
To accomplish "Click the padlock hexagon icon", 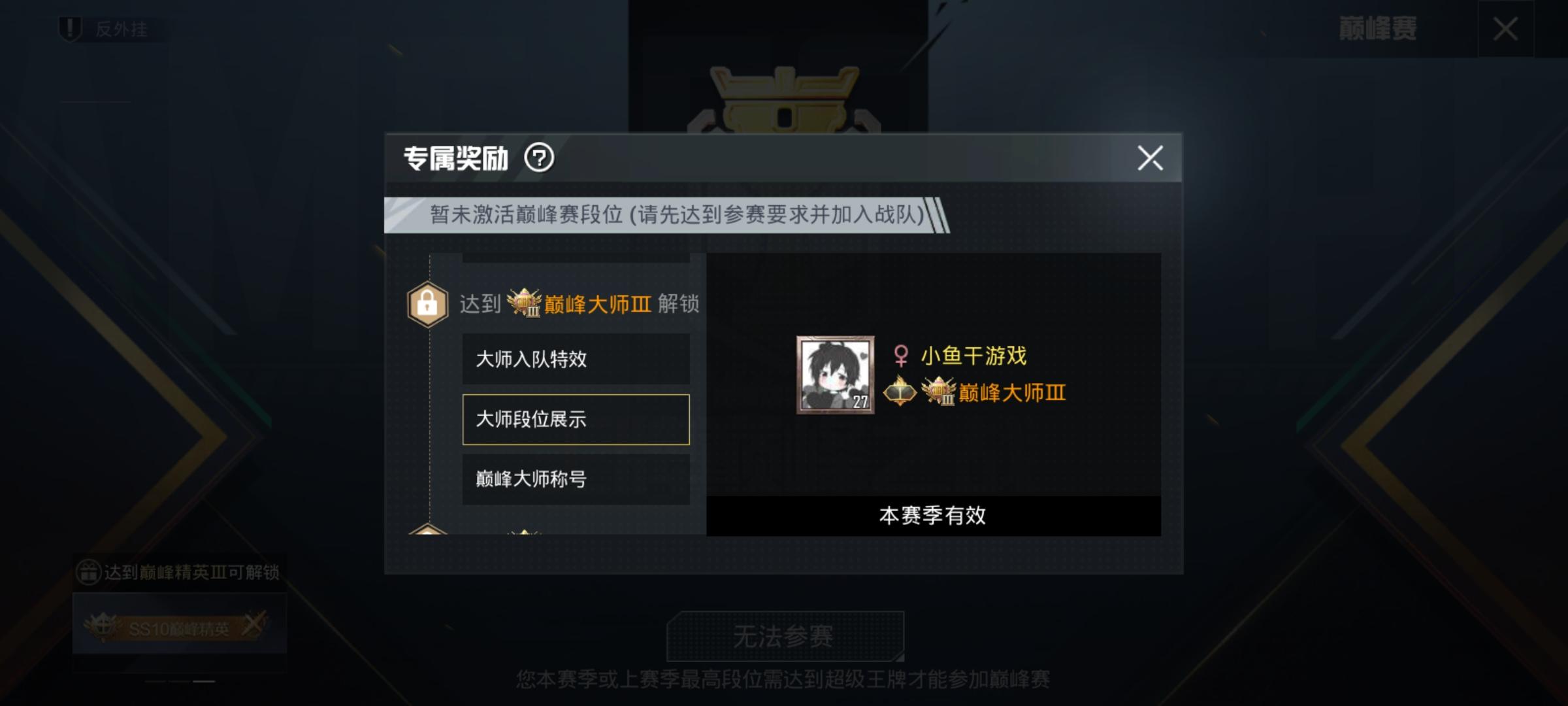I will click(427, 304).
